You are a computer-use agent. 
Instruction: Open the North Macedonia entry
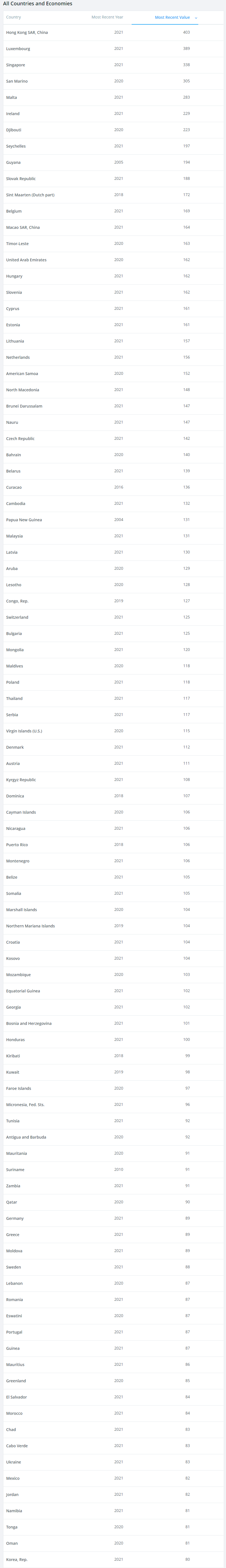[22, 390]
